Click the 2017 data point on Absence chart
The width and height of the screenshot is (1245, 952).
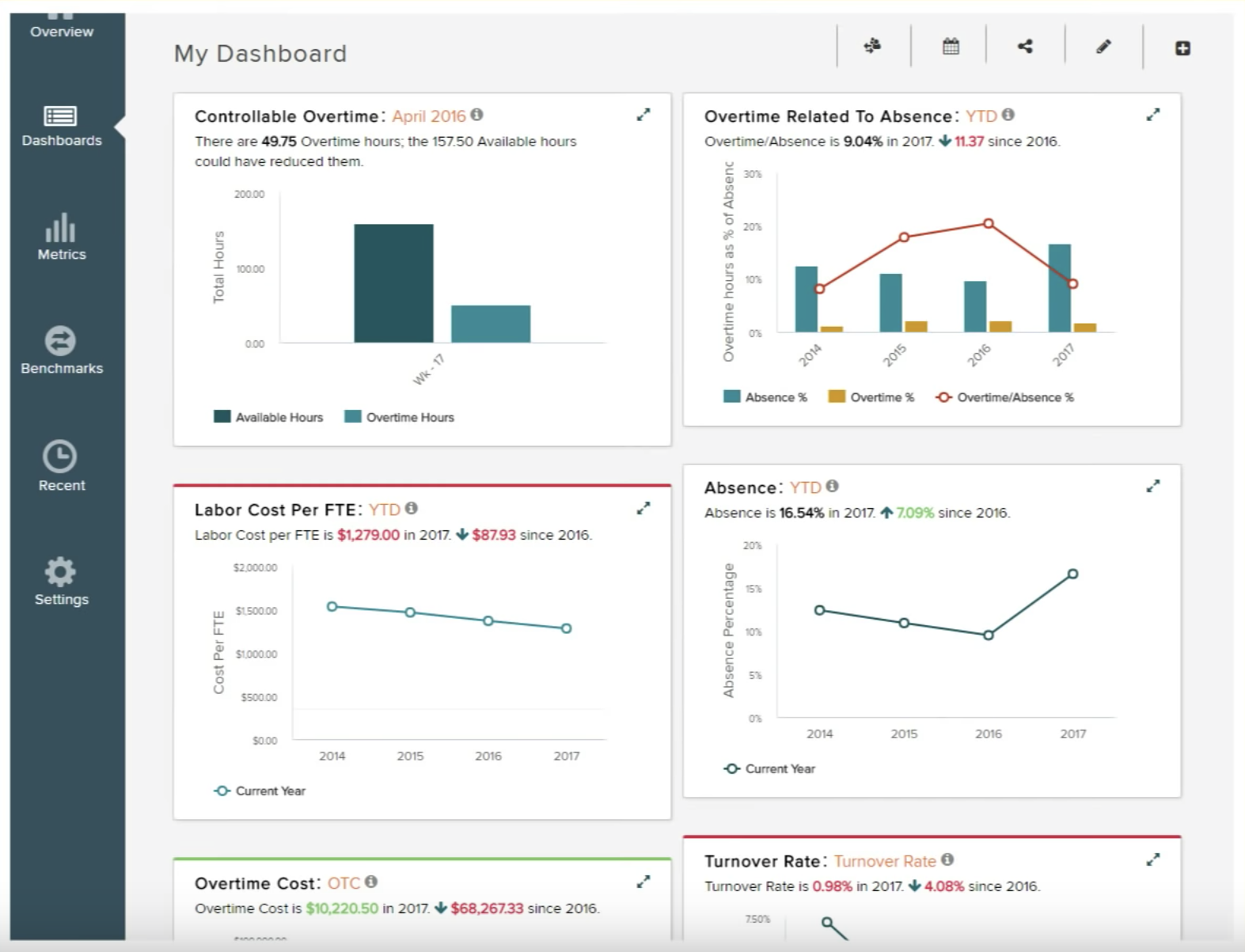click(1072, 574)
